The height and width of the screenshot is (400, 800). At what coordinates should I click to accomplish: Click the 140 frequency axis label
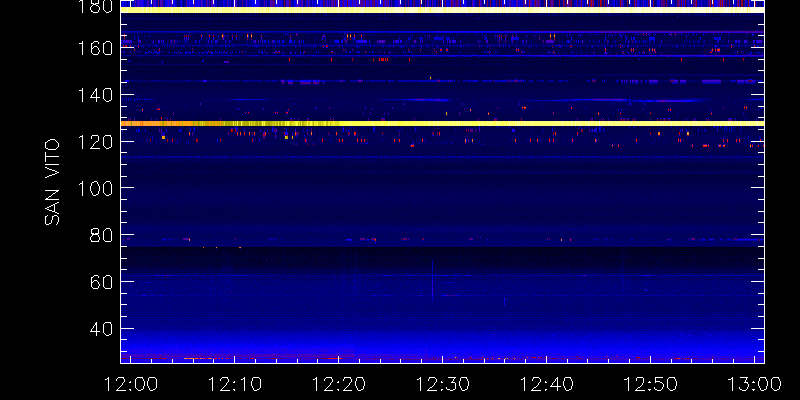click(x=94, y=95)
